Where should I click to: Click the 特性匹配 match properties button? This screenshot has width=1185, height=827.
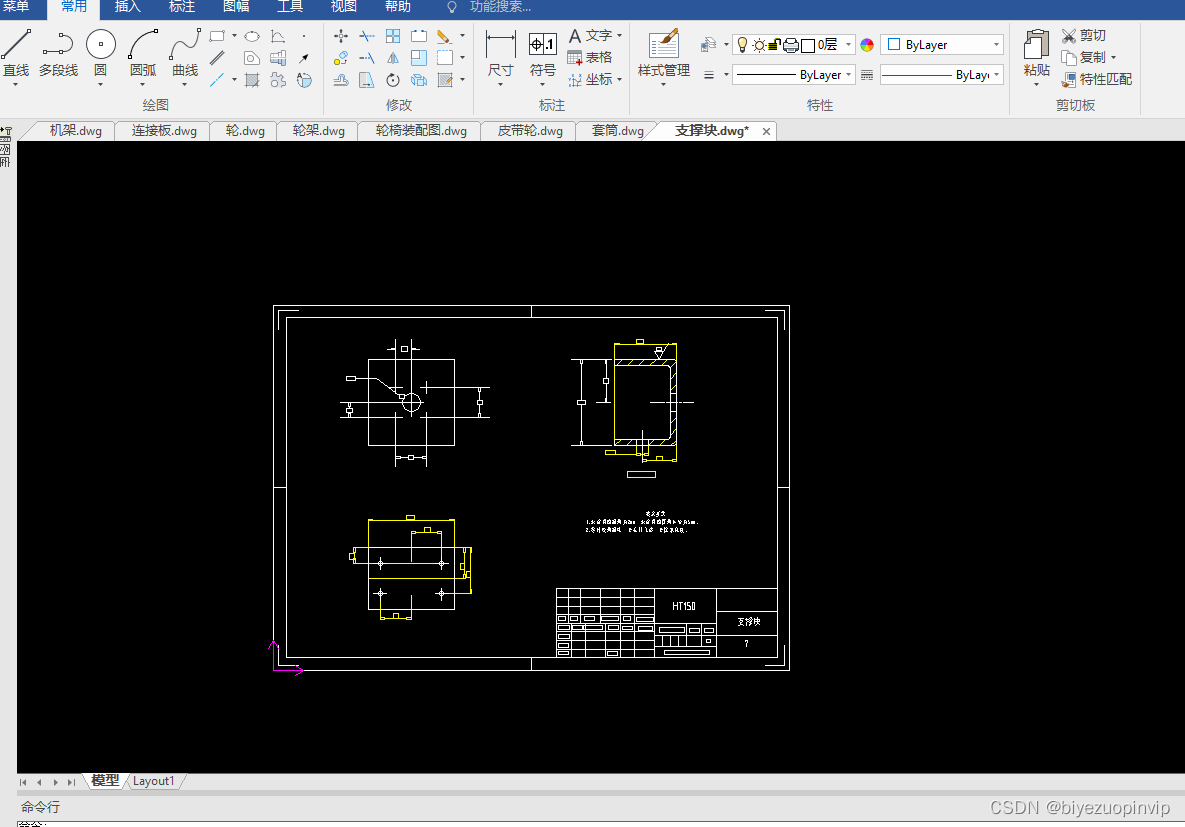[1097, 79]
